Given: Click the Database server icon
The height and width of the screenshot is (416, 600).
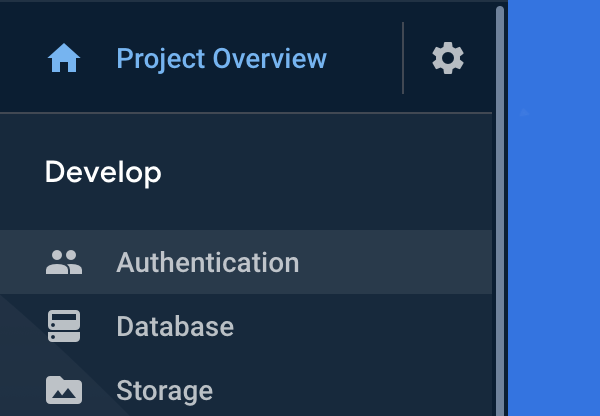Looking at the screenshot, I should pos(64,327).
